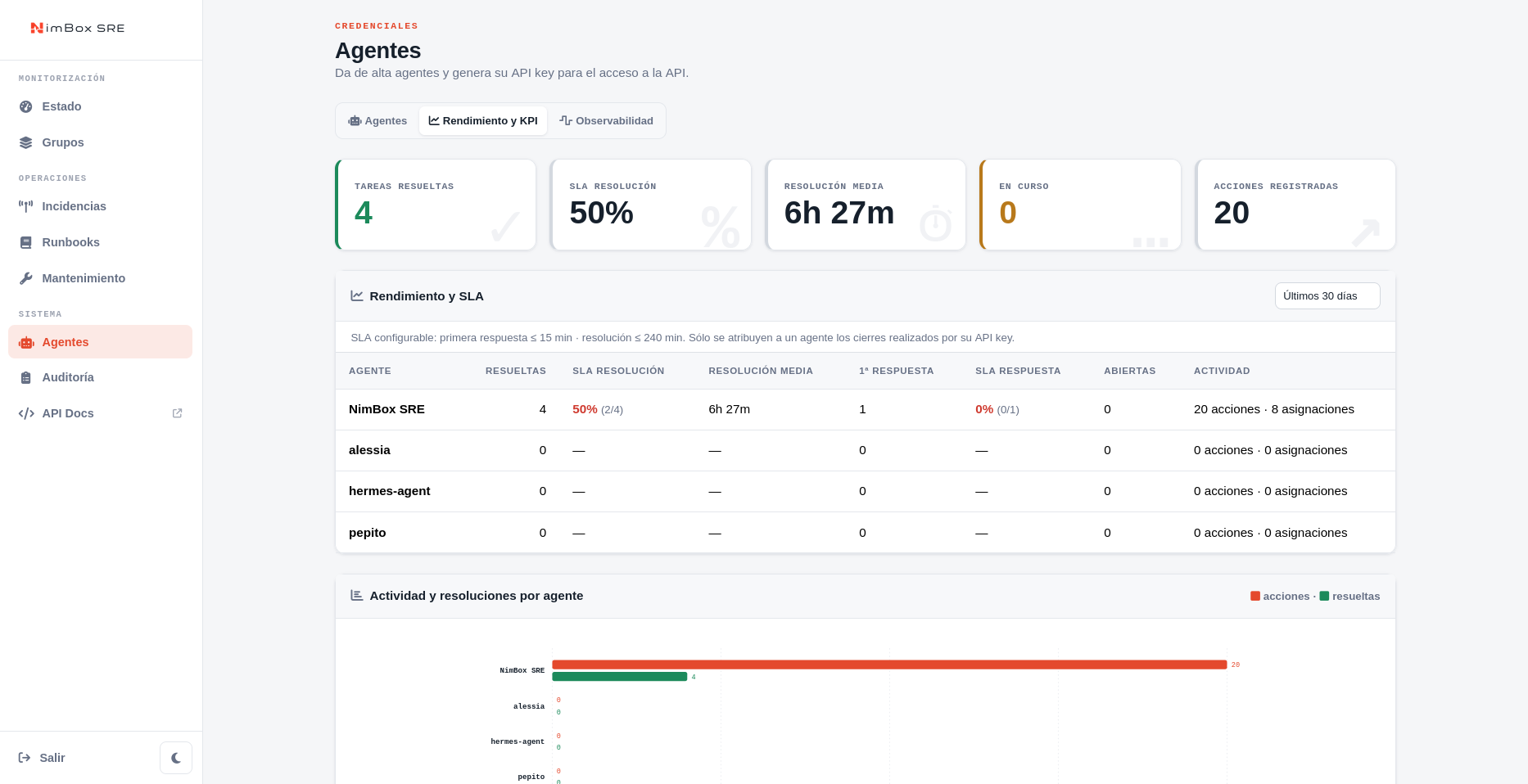The height and width of the screenshot is (784, 1528).
Task: Click the SLA RESOLUCIÓN column header
Action: tap(618, 371)
